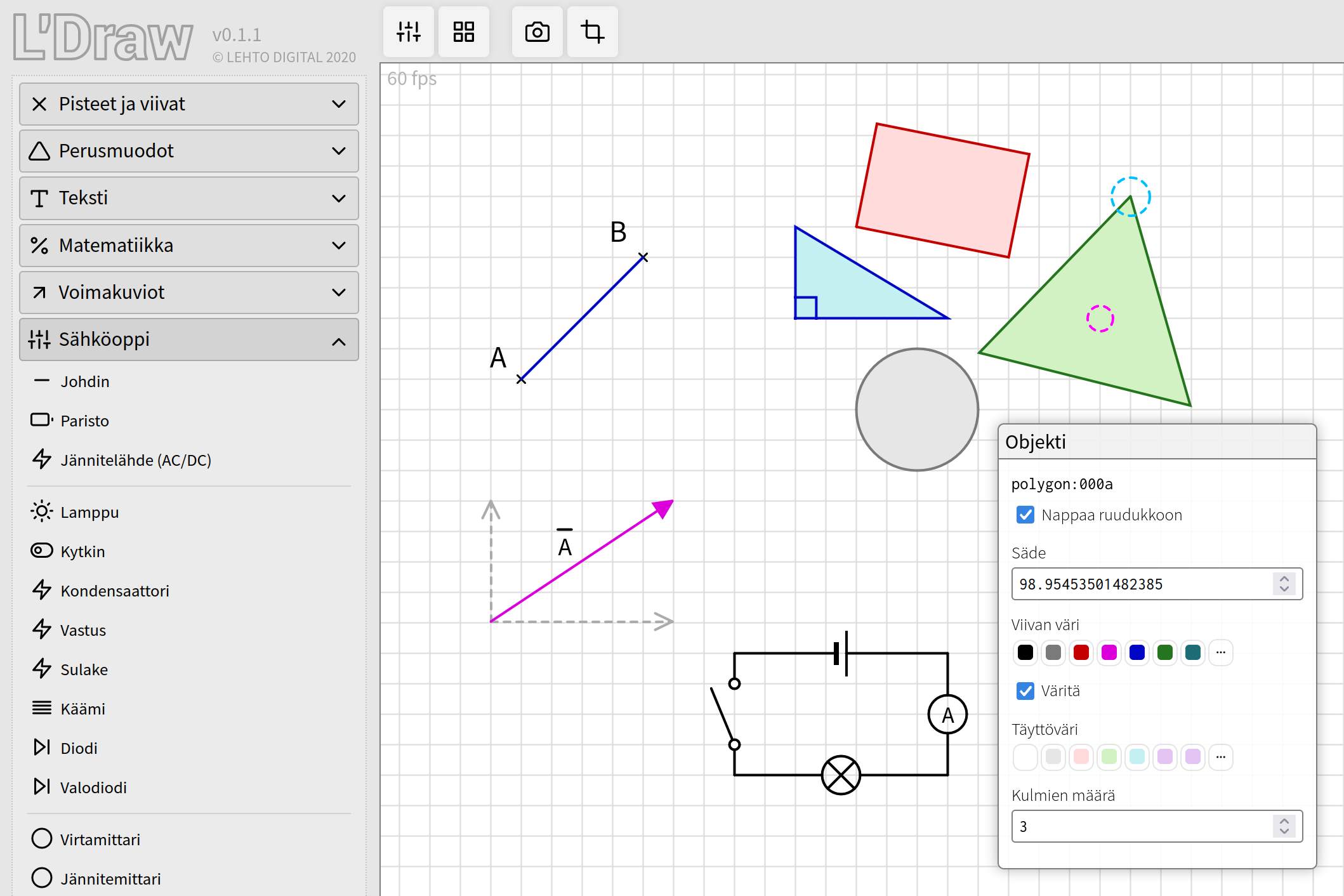Add a Lamppu component
The image size is (1344, 896).
point(89,512)
